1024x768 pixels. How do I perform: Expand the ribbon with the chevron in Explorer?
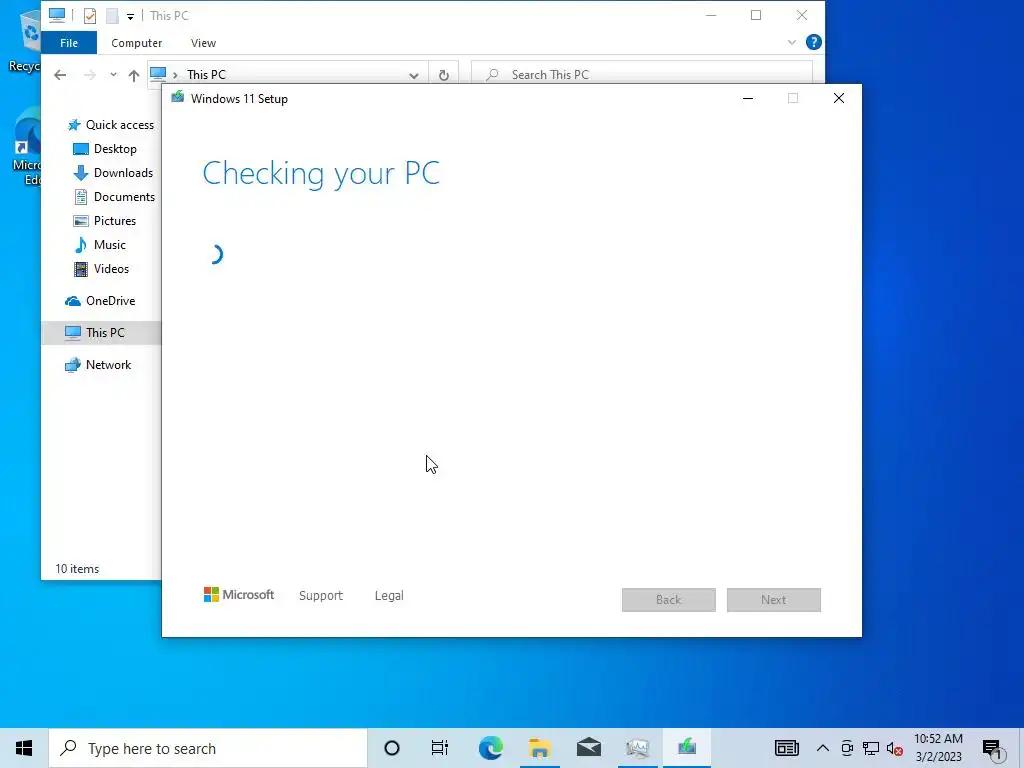pyautogui.click(x=792, y=42)
